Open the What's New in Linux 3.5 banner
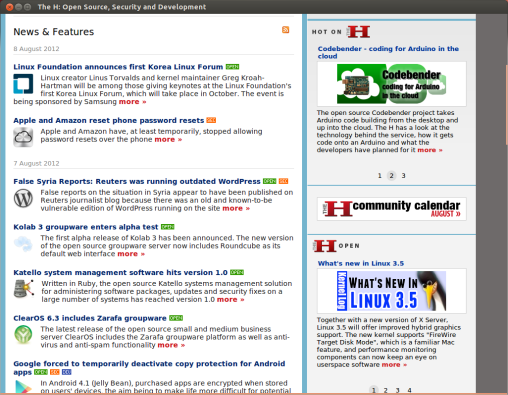The height and width of the screenshot is (395, 508). [392, 291]
